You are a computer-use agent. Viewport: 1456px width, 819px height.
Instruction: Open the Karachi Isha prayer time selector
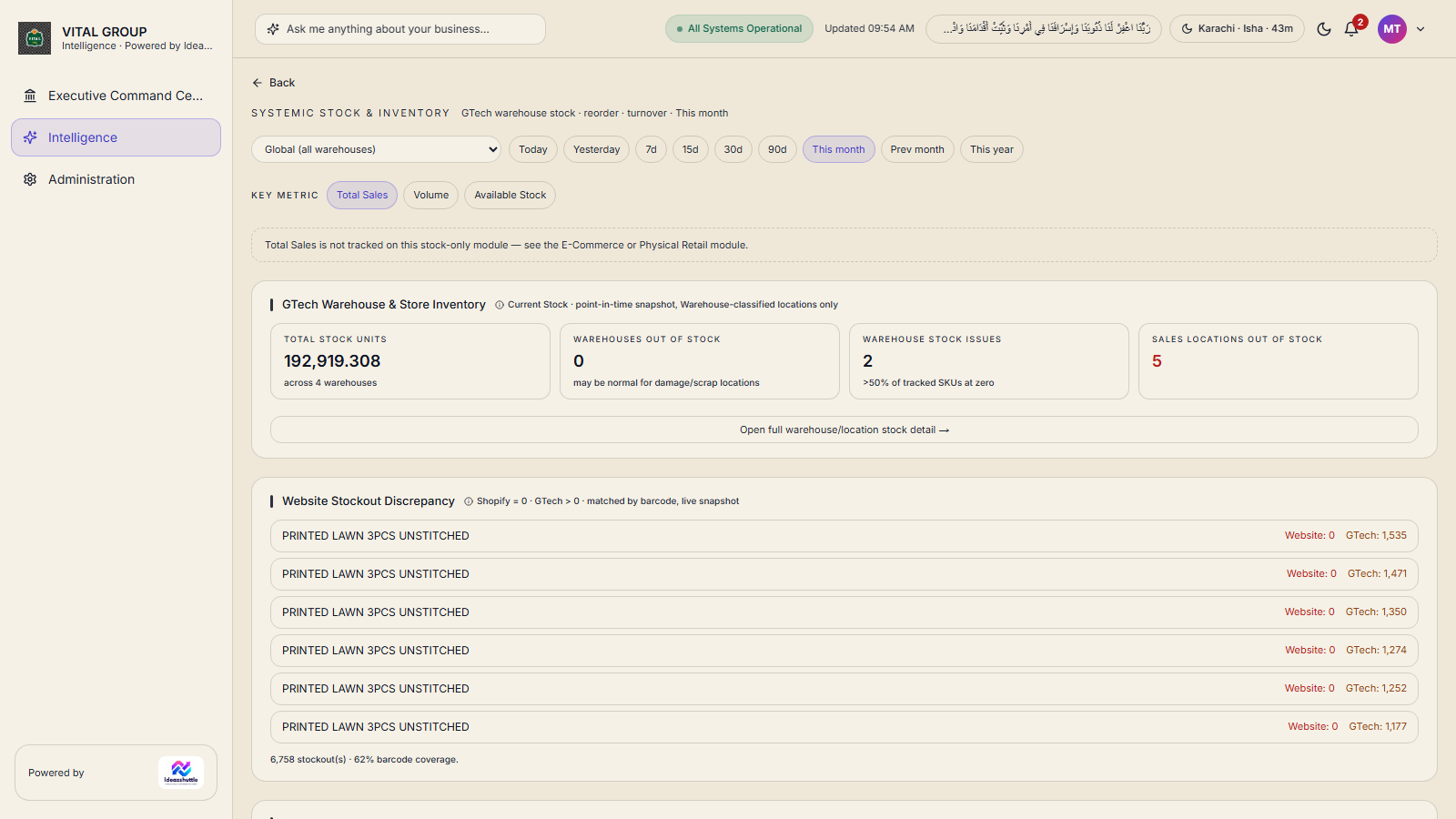(x=1237, y=29)
